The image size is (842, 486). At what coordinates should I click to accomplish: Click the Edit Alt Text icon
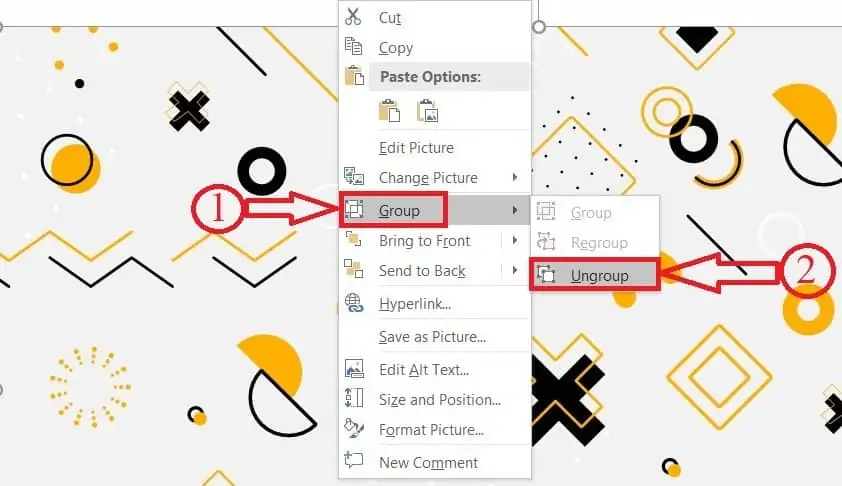click(x=353, y=368)
